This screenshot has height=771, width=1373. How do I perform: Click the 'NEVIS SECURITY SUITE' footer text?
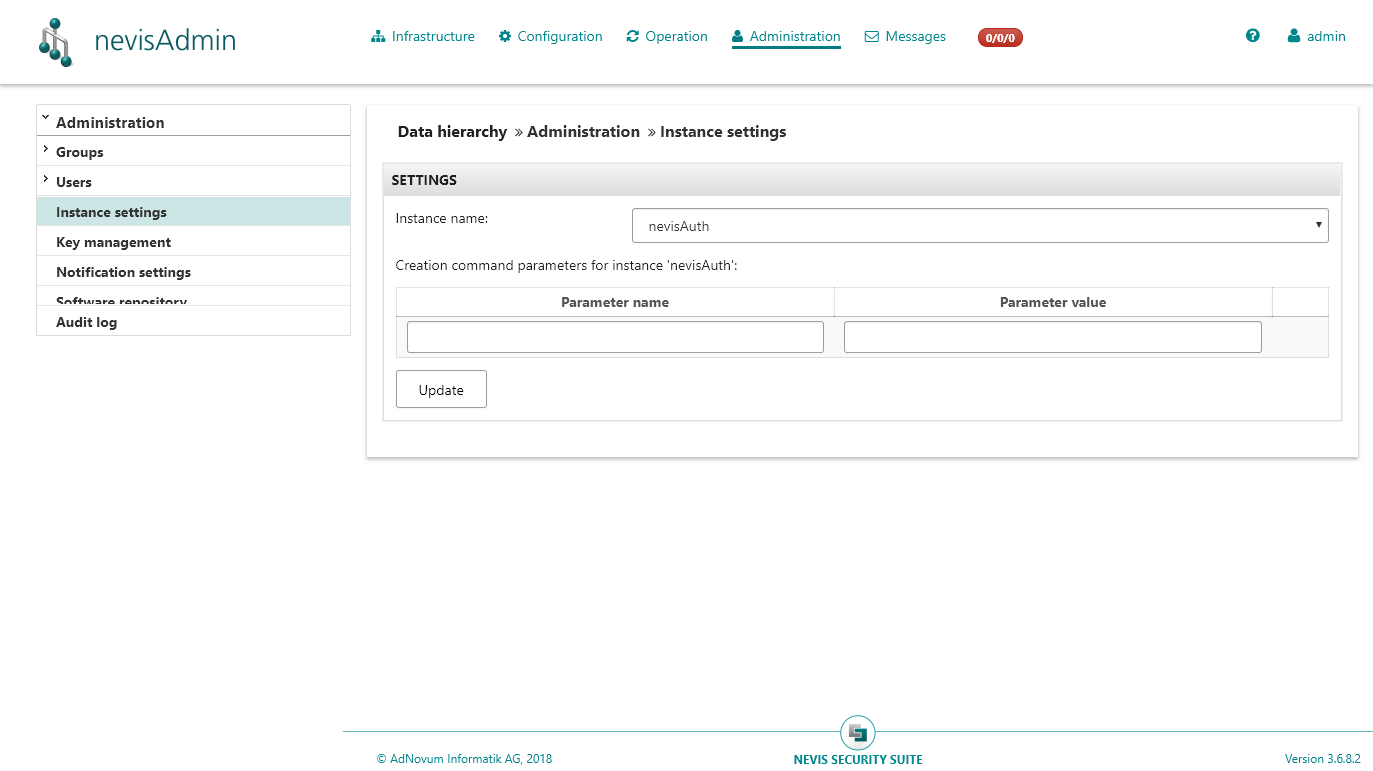pyautogui.click(x=858, y=760)
